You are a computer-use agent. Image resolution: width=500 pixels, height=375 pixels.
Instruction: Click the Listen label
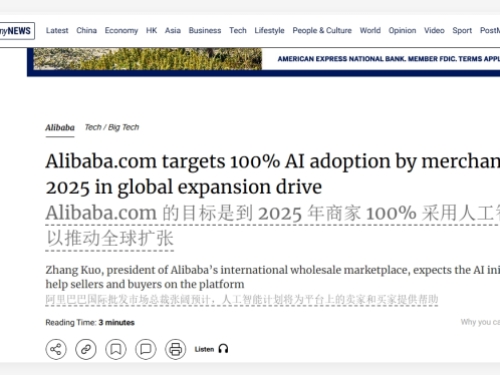coord(204,349)
